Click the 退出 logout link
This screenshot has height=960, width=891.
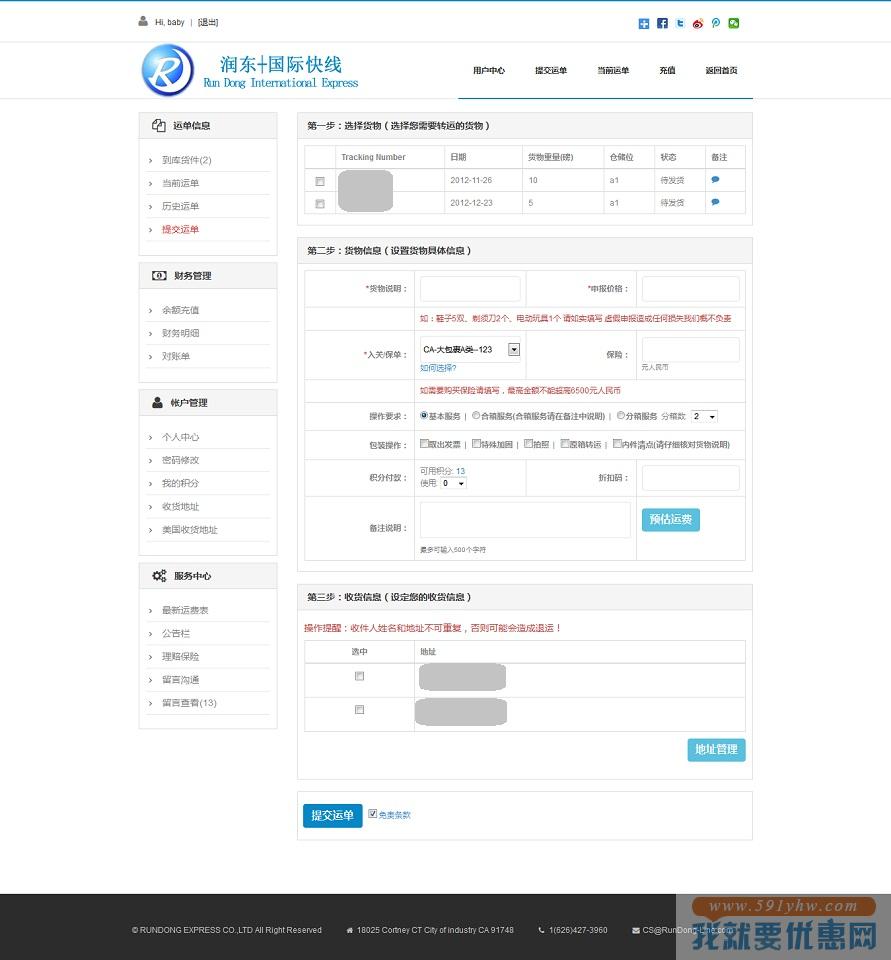click(x=208, y=22)
